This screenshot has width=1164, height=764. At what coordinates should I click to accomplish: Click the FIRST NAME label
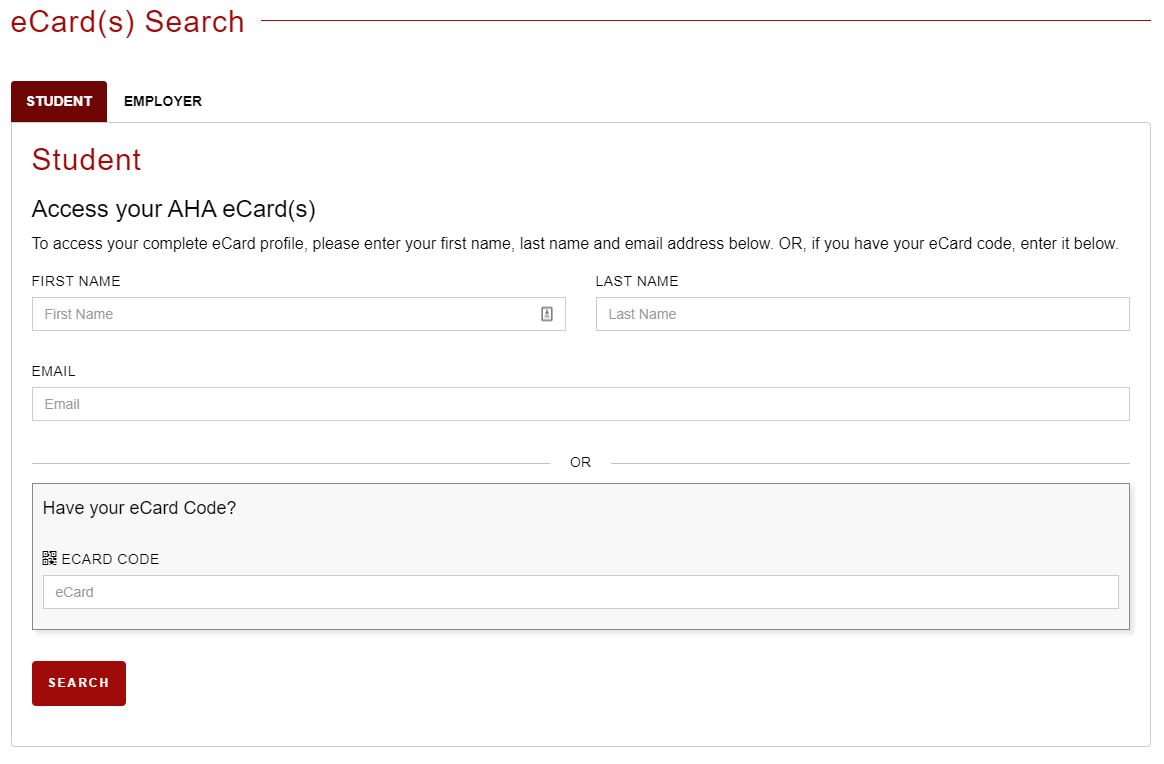[x=76, y=281]
